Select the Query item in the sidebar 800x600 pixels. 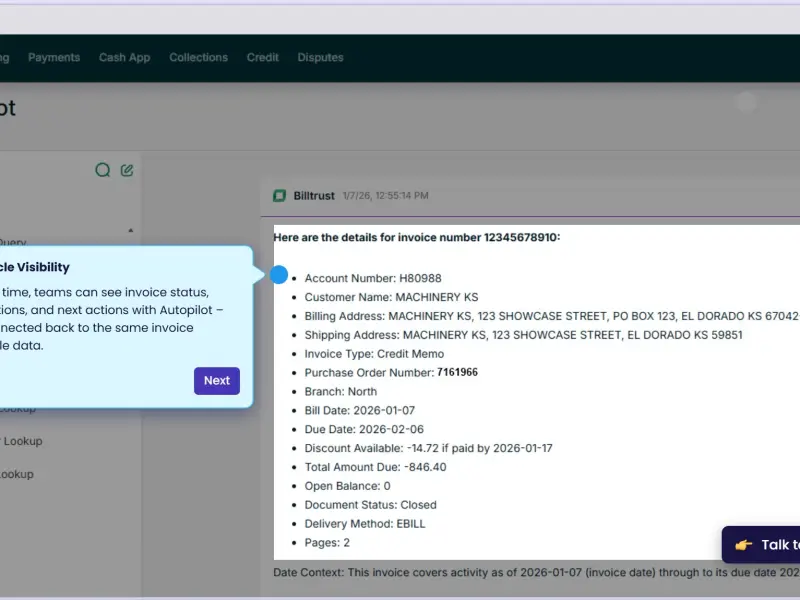click(x=13, y=242)
